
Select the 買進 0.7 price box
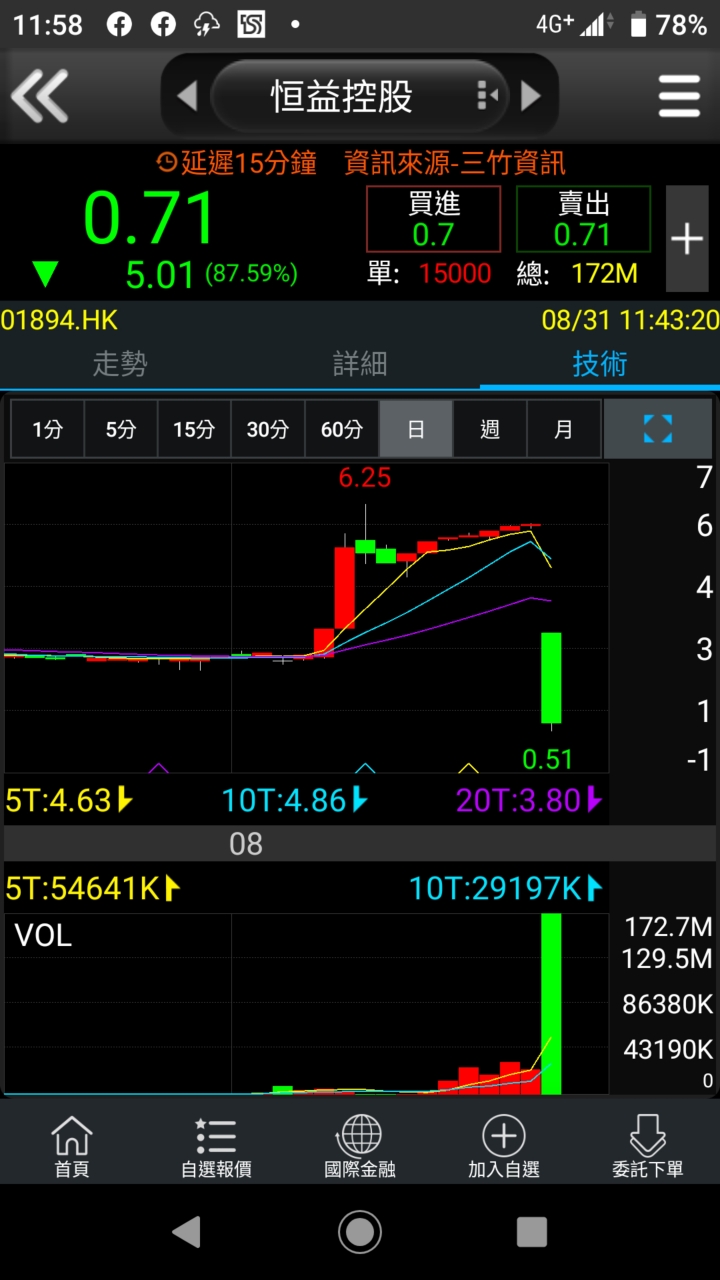tap(434, 219)
